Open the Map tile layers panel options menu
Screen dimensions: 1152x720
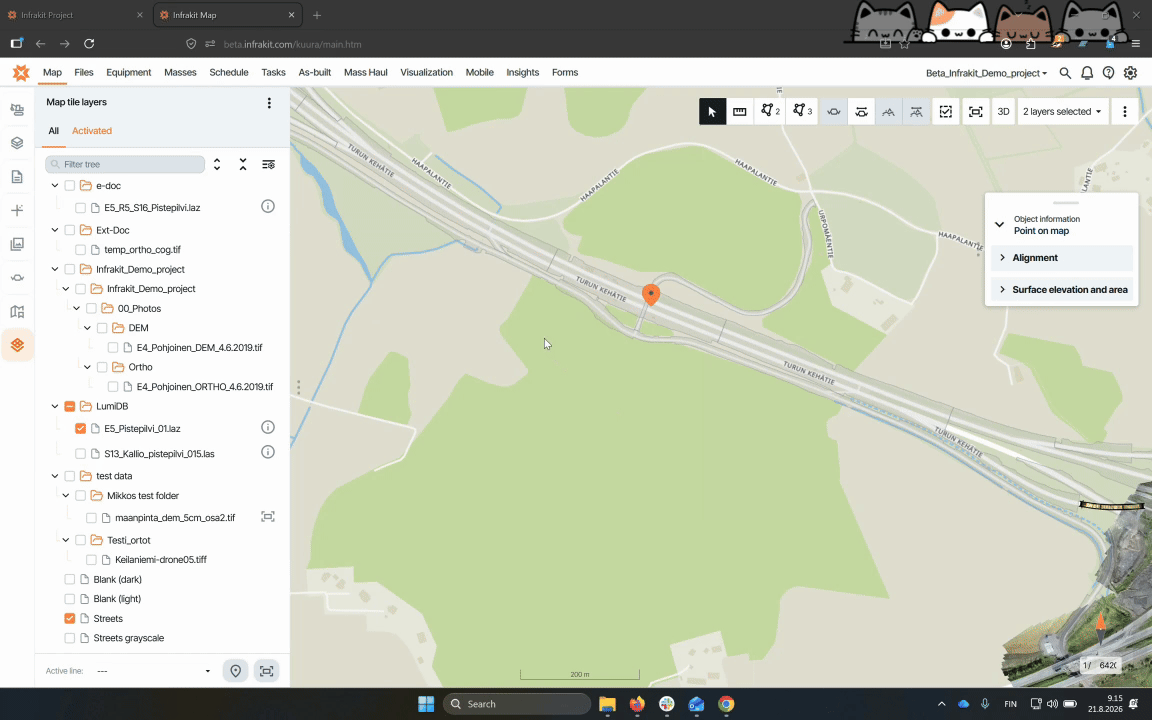269,103
